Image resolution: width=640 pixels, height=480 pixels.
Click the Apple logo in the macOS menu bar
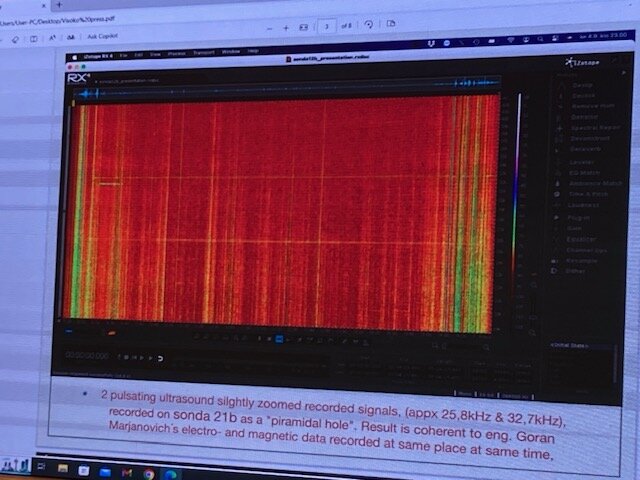point(74,57)
